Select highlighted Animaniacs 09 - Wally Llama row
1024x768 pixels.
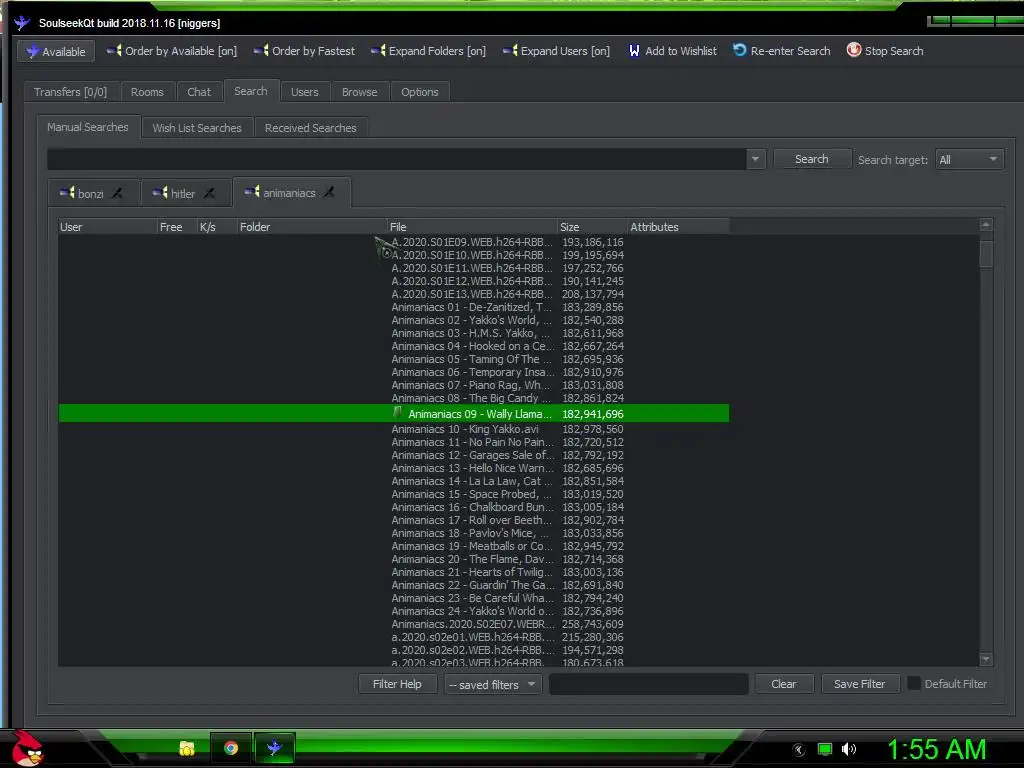pyautogui.click(x=394, y=413)
